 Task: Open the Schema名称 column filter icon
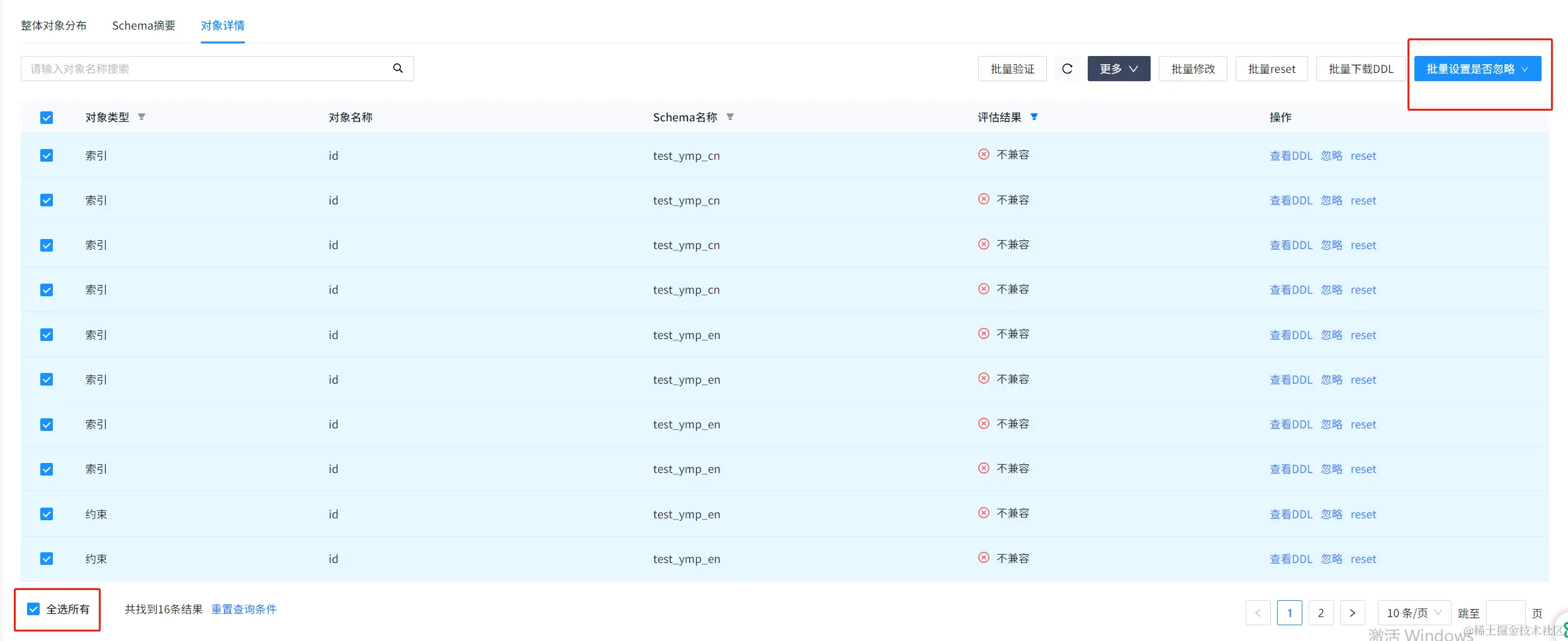[x=730, y=117]
